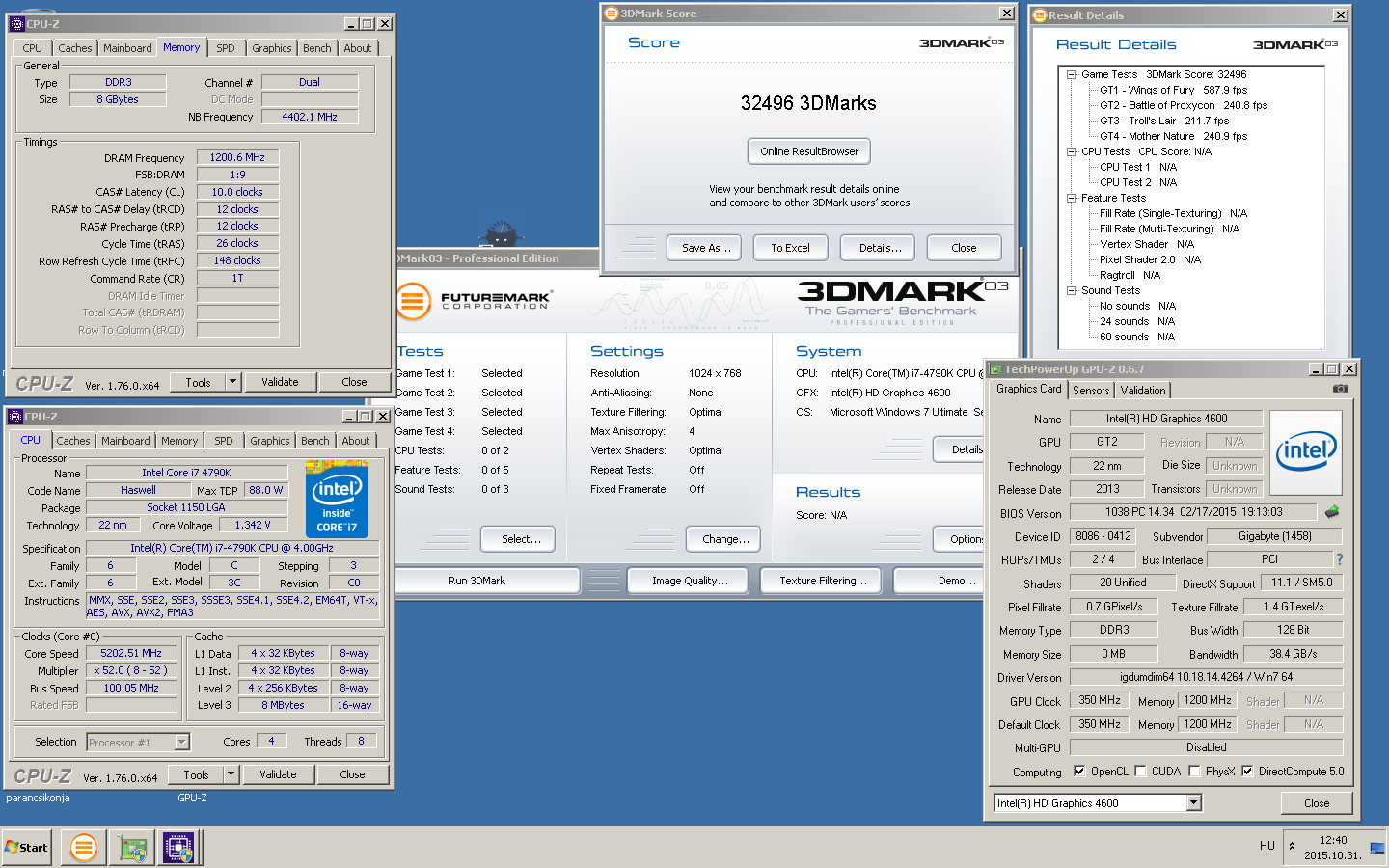1389x868 pixels.
Task: Click the GPU-Z Name field value
Action: tap(1166, 419)
